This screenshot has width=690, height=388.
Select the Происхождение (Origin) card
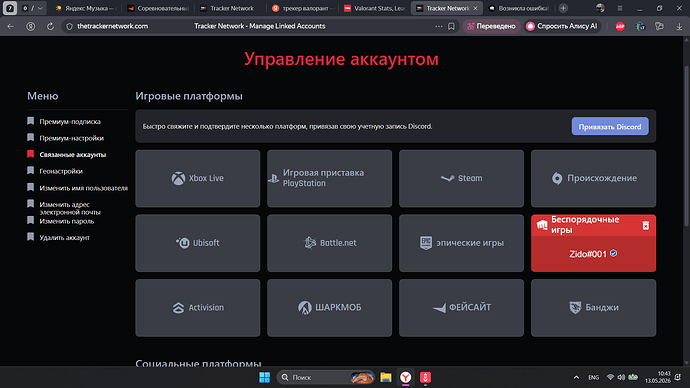point(593,178)
